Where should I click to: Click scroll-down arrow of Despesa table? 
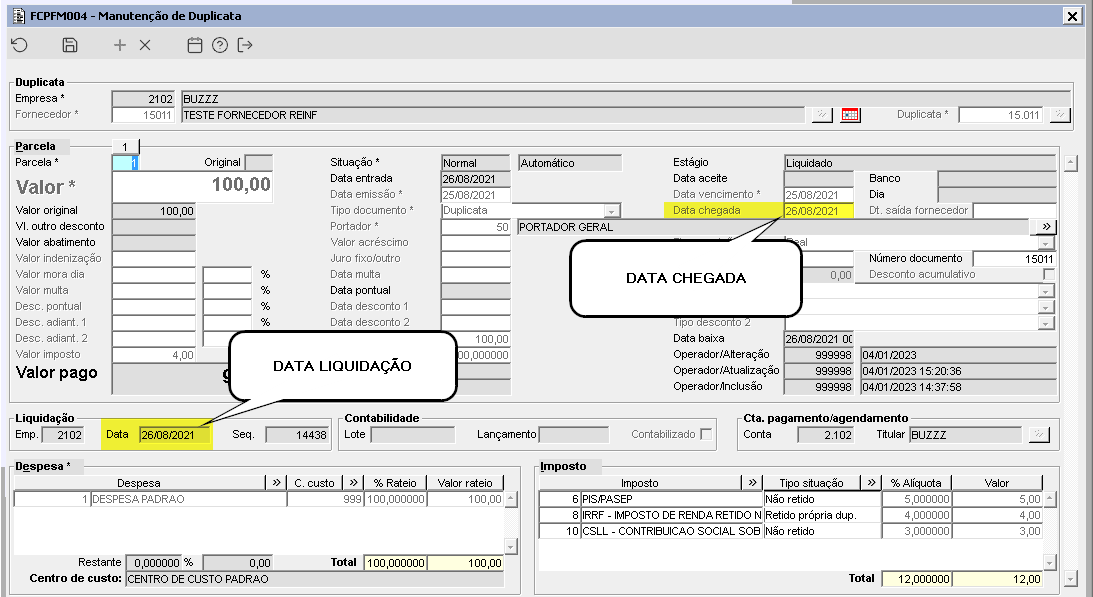coord(510,547)
